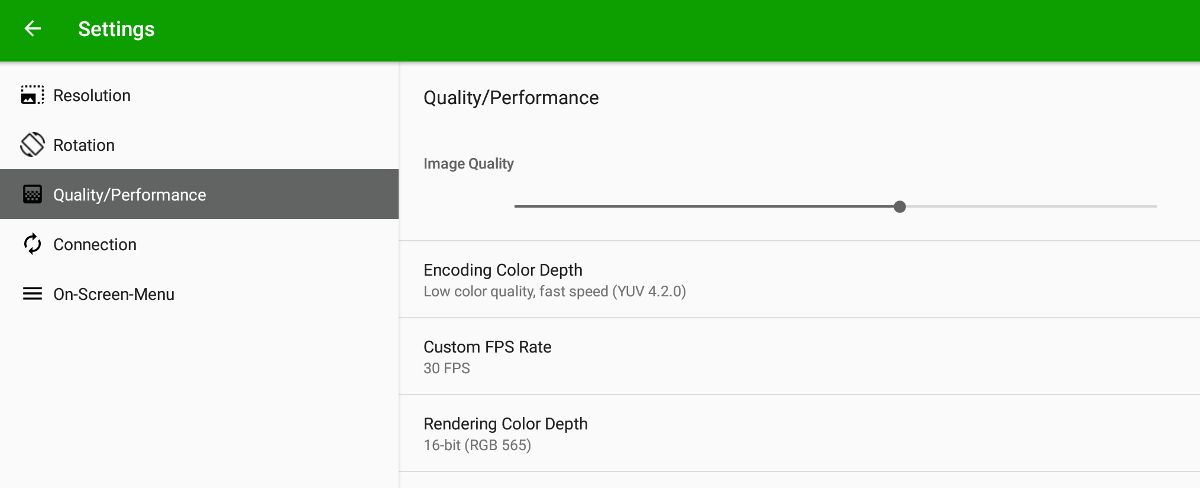Viewport: 1200px width, 488px height.
Task: Select the Rotation text label
Action: pos(84,145)
